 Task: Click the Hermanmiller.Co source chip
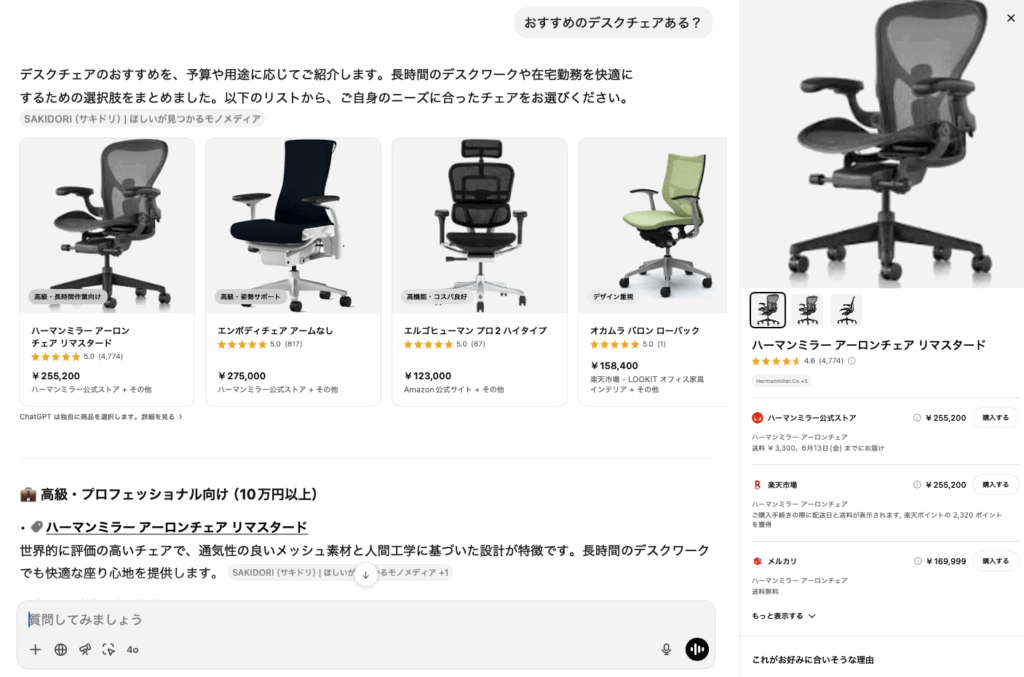[x=781, y=381]
